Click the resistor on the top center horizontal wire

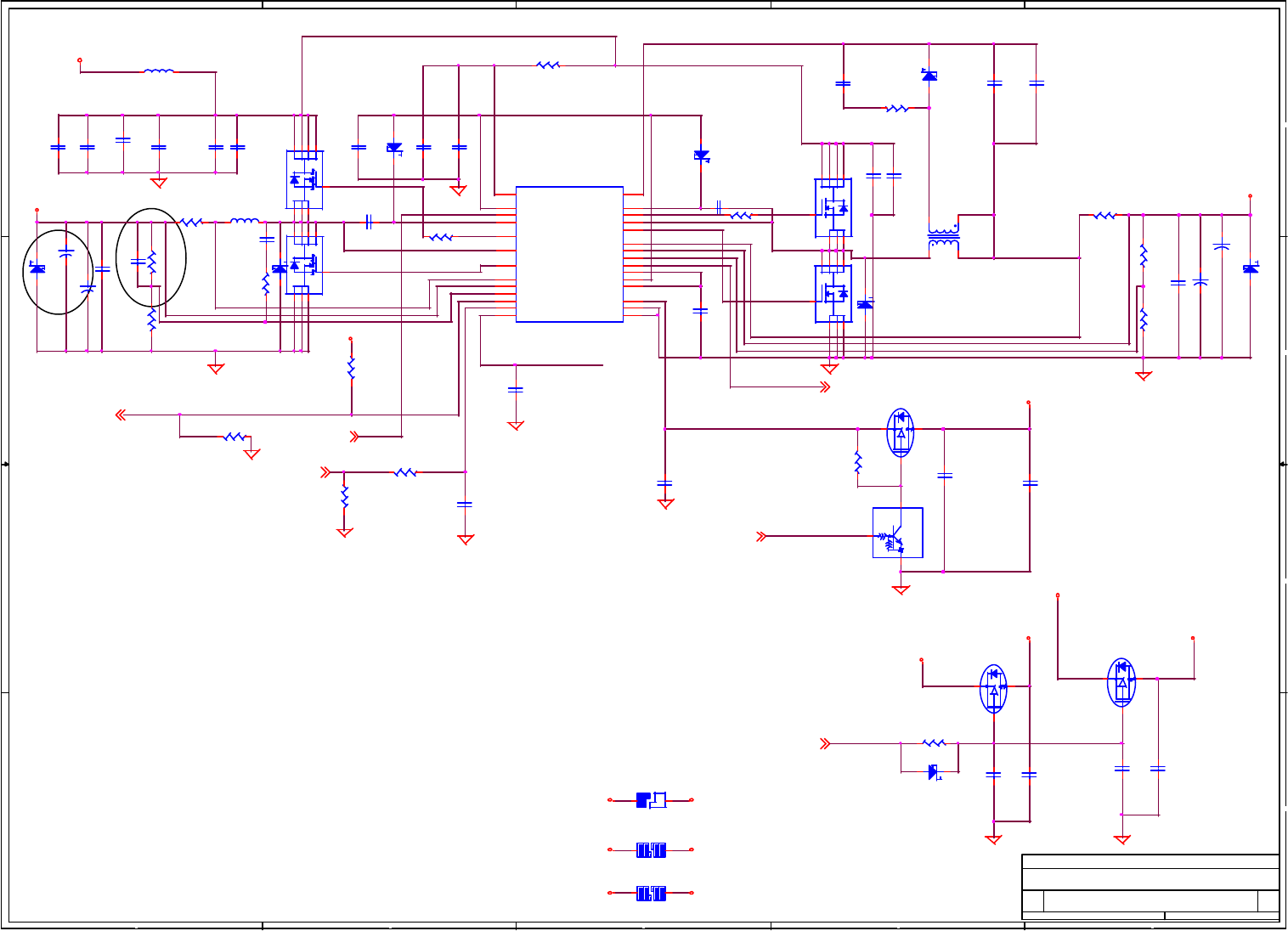tap(549, 65)
